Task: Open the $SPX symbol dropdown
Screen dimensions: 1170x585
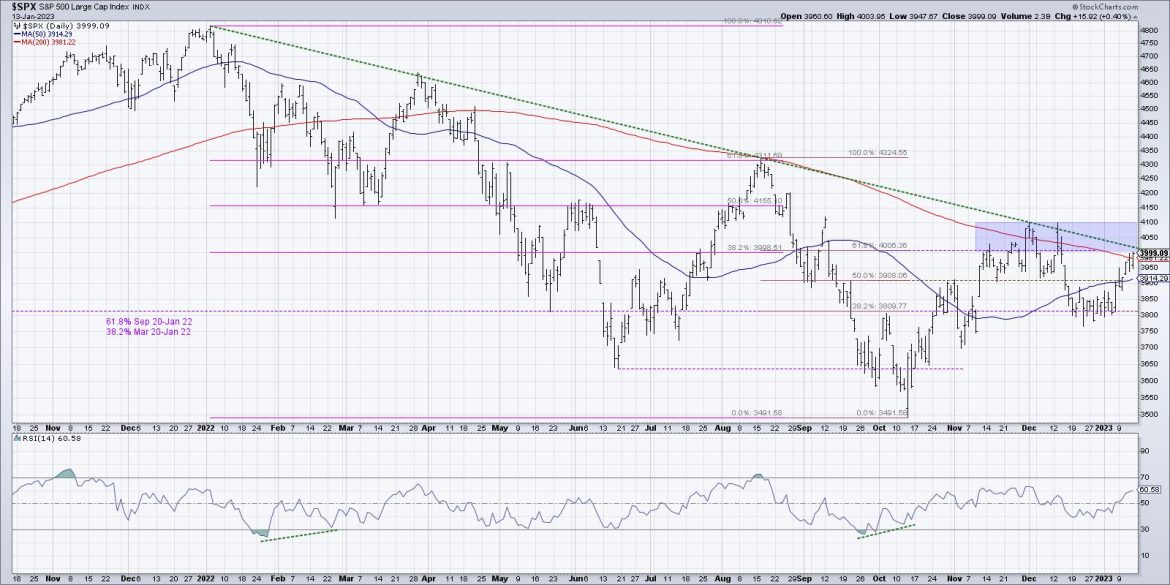Action: 25,8
